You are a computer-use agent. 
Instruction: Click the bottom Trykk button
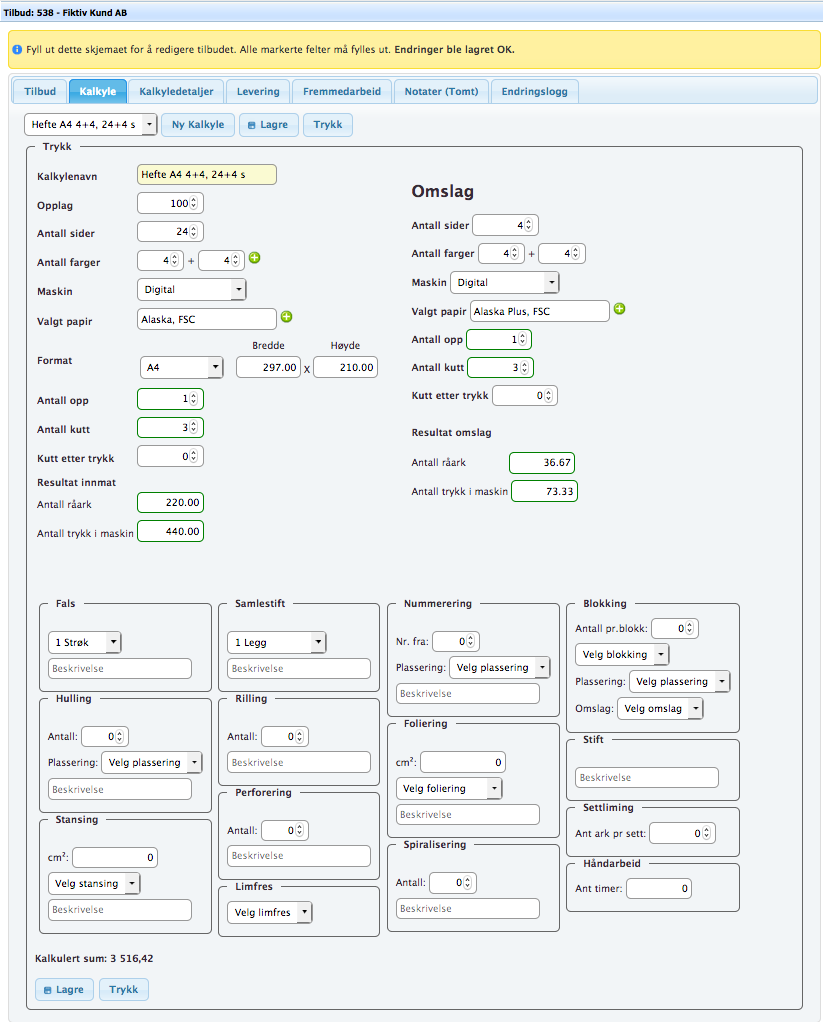(x=124, y=989)
